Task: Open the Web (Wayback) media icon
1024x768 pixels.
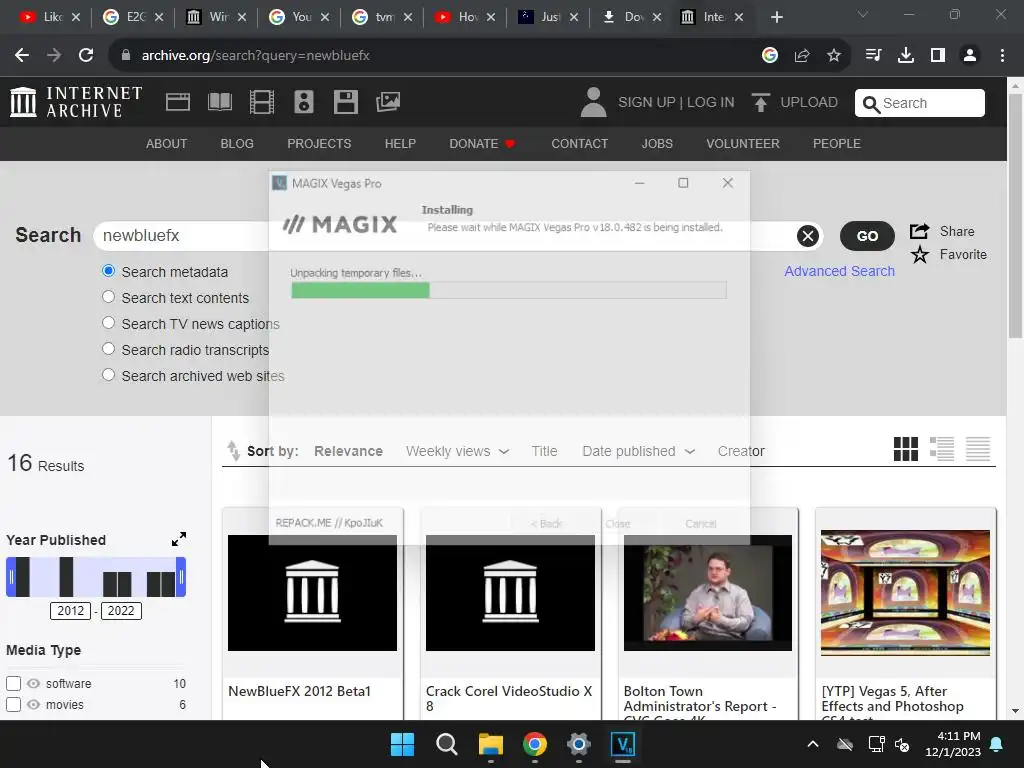Action: [x=178, y=102]
